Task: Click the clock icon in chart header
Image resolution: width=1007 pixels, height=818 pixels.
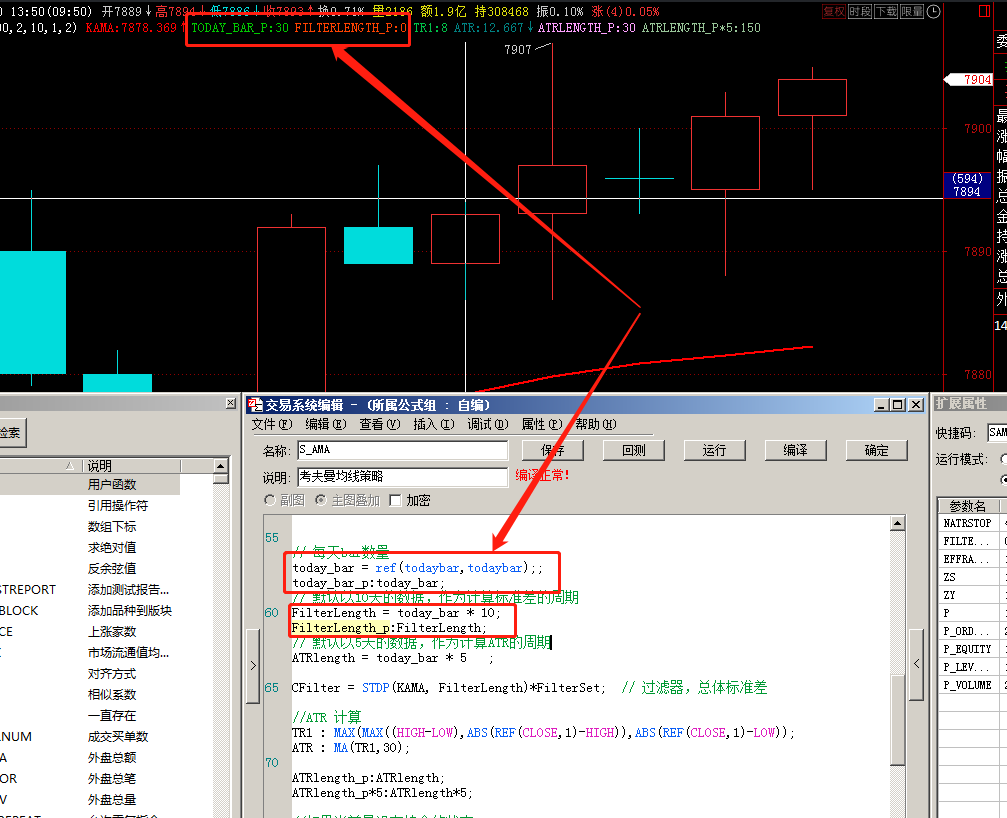Action: [934, 12]
